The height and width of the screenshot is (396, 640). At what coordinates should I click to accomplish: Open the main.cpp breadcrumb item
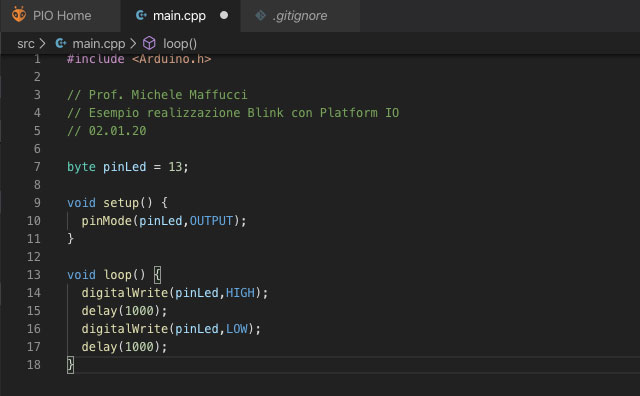(x=99, y=44)
